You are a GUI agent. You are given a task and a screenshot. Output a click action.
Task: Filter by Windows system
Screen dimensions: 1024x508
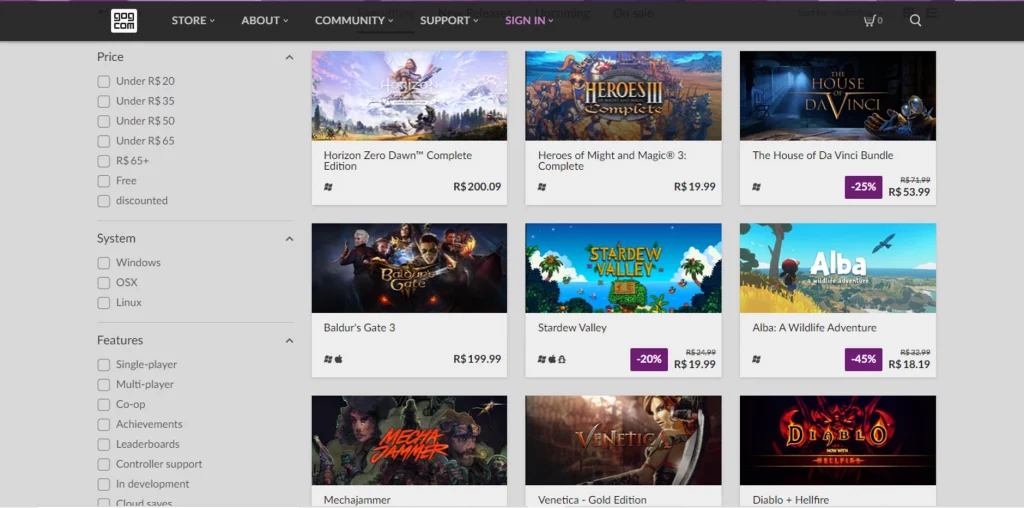pos(103,263)
